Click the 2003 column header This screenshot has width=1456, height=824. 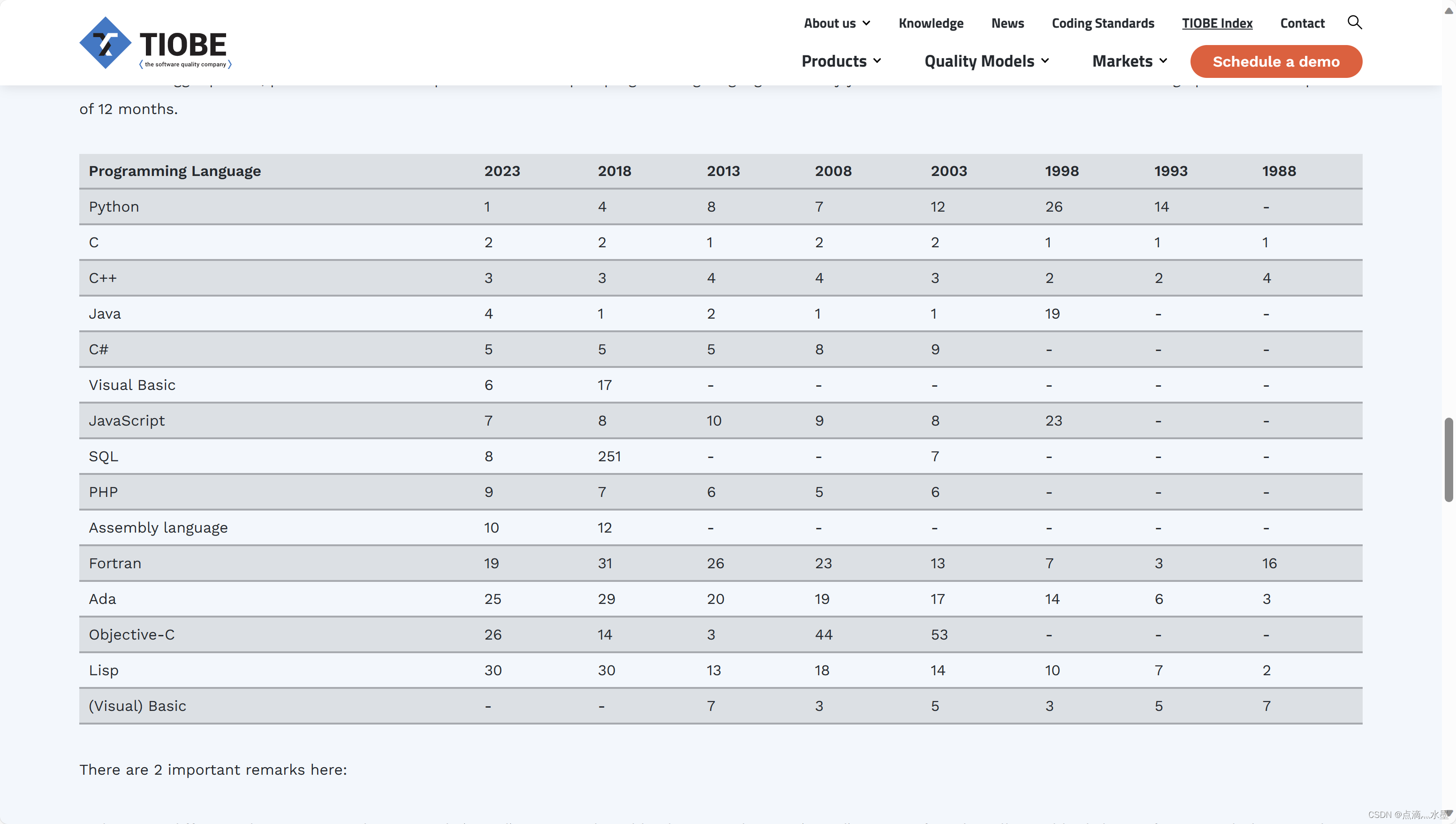948,171
